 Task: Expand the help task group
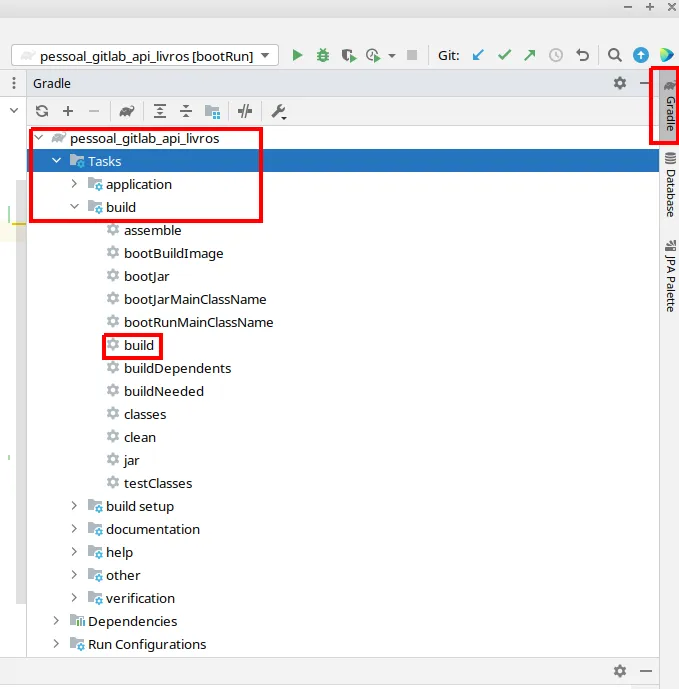click(74, 551)
